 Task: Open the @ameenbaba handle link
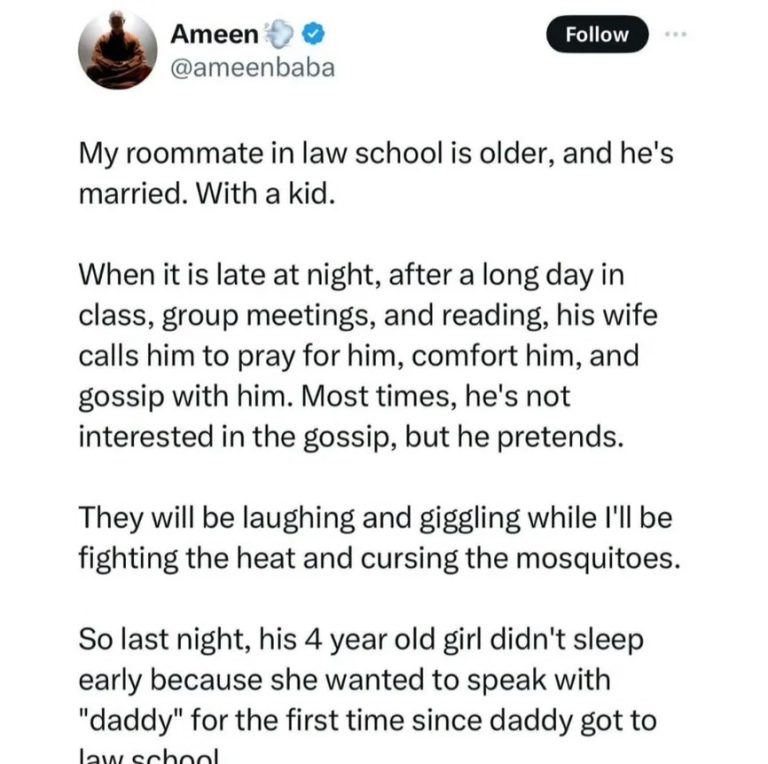point(253,68)
